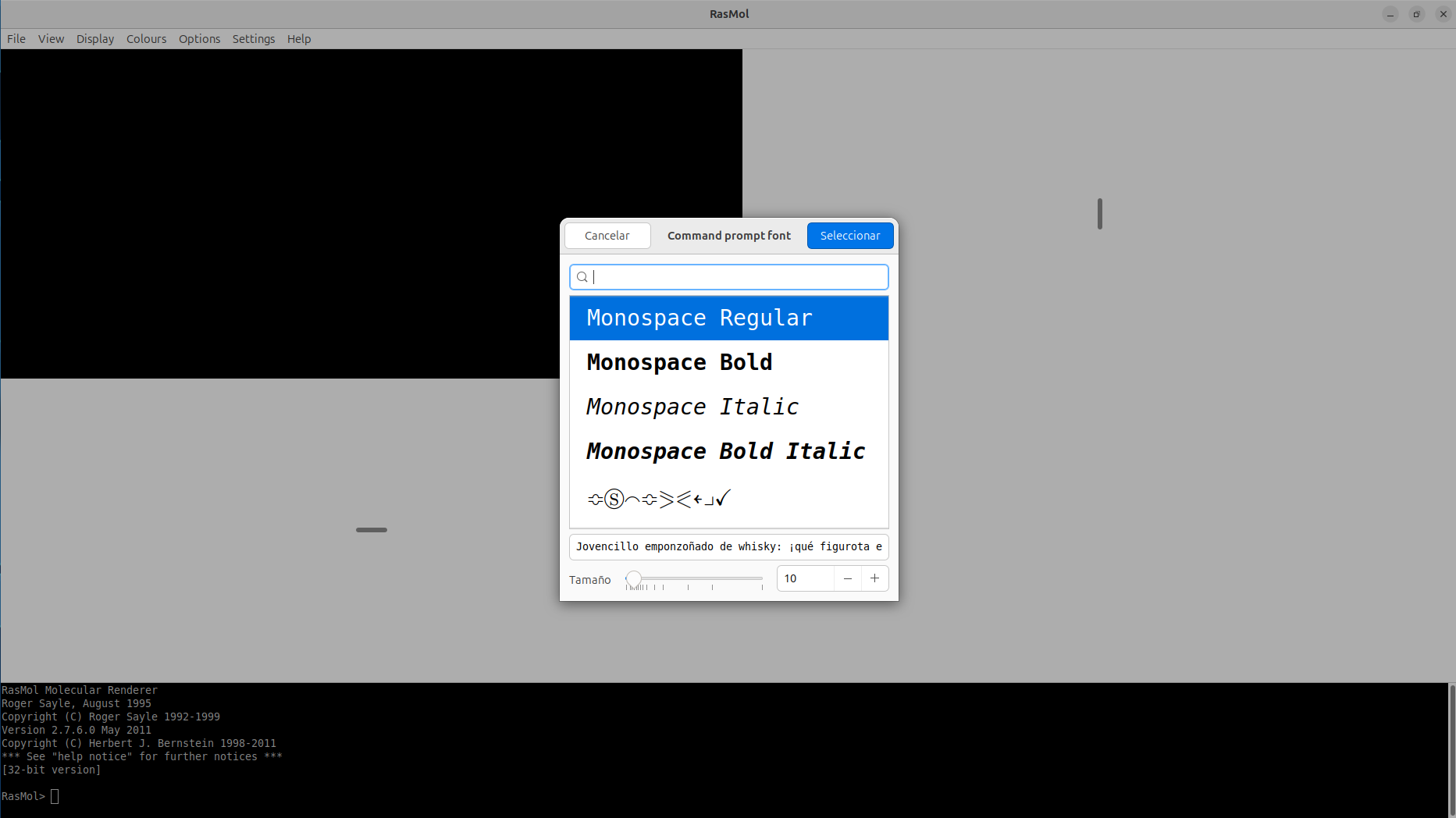Click the font size value field
The width and height of the screenshot is (1456, 818).
click(806, 579)
